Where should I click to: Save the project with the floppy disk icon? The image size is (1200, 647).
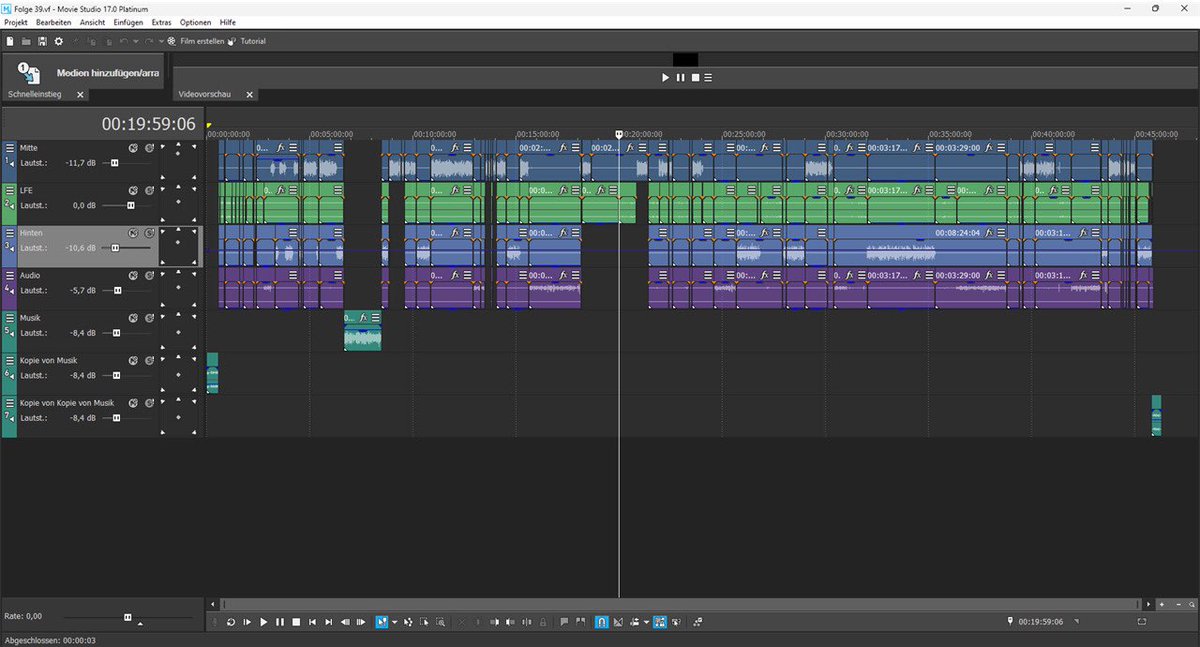(42, 41)
